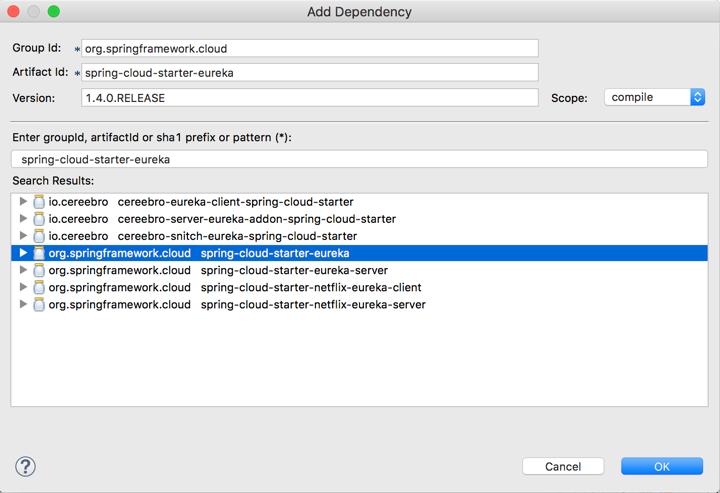Click jar icon for cereebro-eureka-client-spring-cloud-starter

39,202
